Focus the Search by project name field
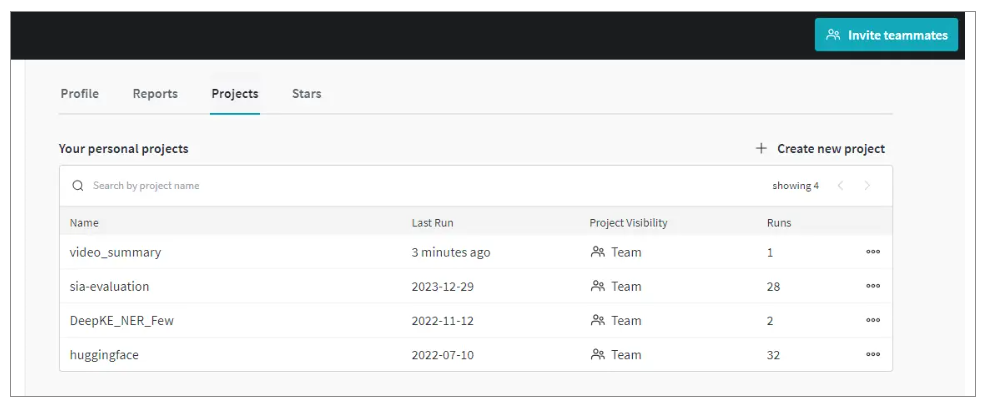Image resolution: width=984 pixels, height=408 pixels. pos(300,186)
